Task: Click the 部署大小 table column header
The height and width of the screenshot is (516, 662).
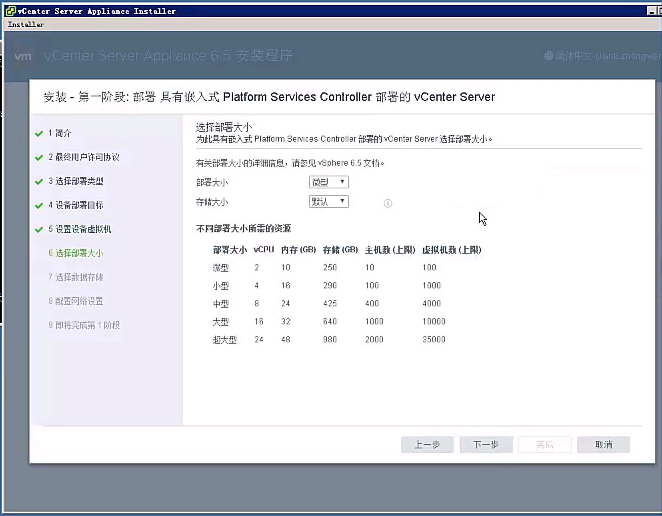Action: coord(230,250)
